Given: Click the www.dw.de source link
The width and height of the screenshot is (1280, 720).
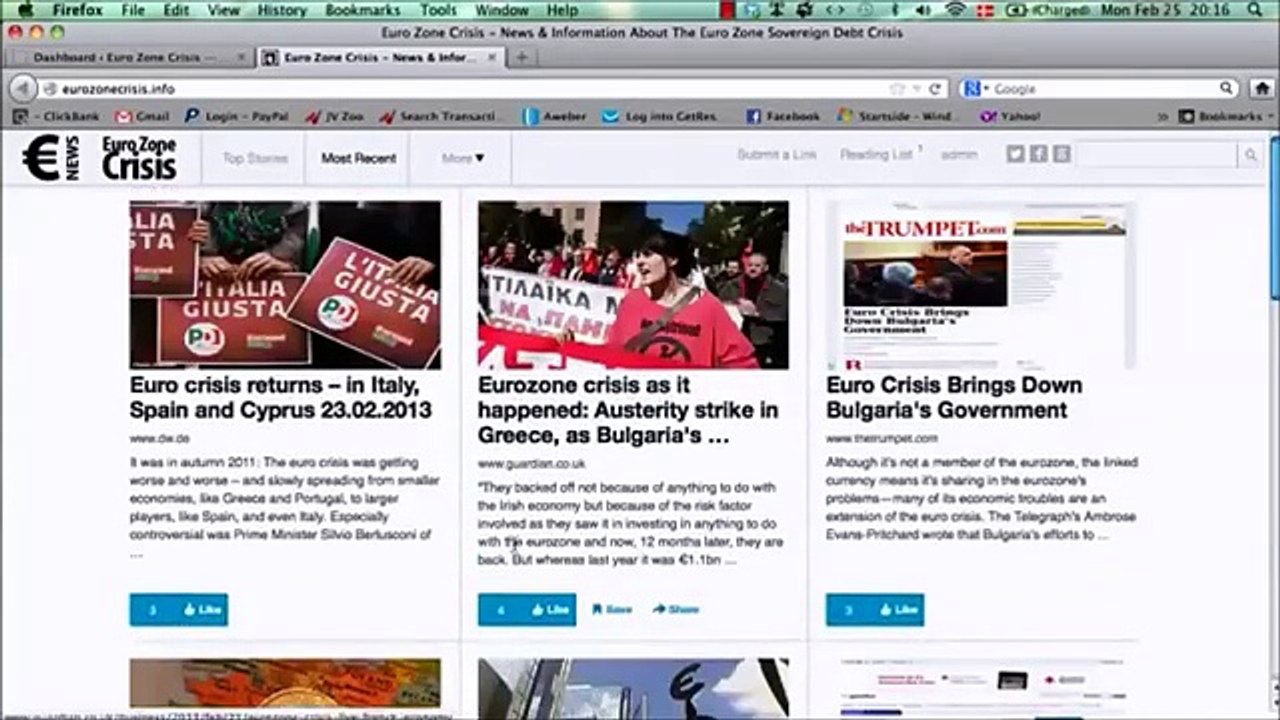Looking at the screenshot, I should coord(159,439).
